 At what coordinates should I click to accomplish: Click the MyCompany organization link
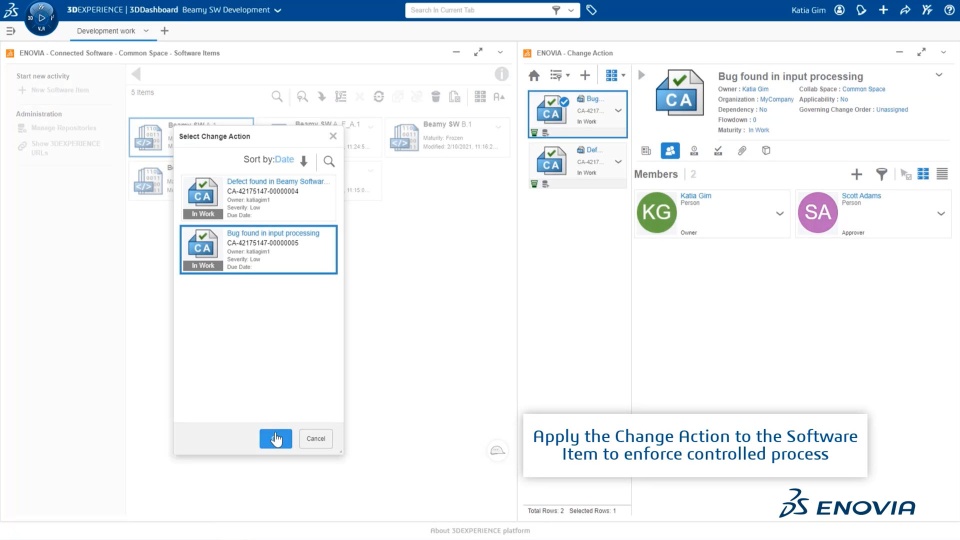pos(776,99)
